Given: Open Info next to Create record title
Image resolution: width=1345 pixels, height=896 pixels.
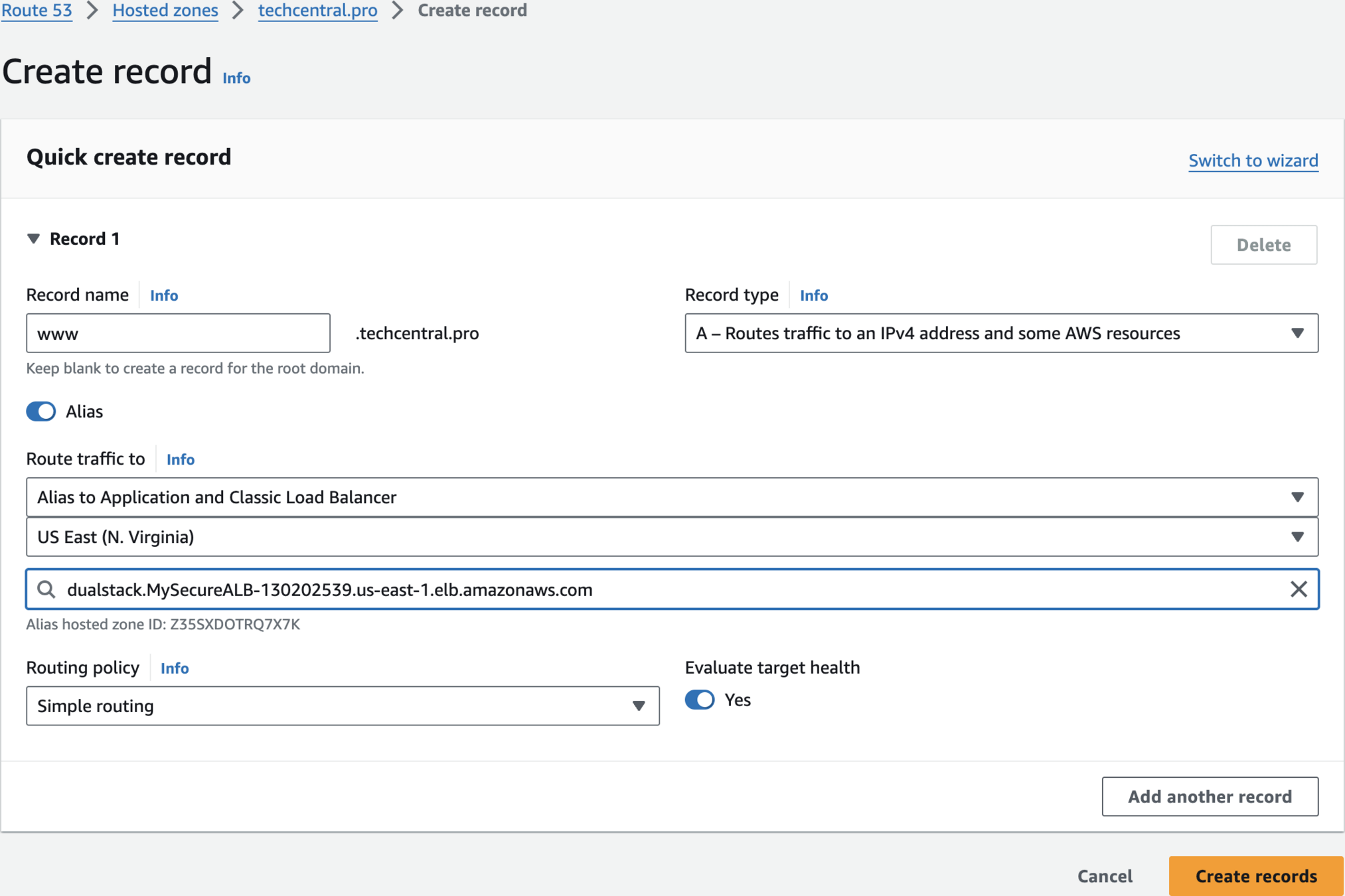Looking at the screenshot, I should pyautogui.click(x=236, y=78).
